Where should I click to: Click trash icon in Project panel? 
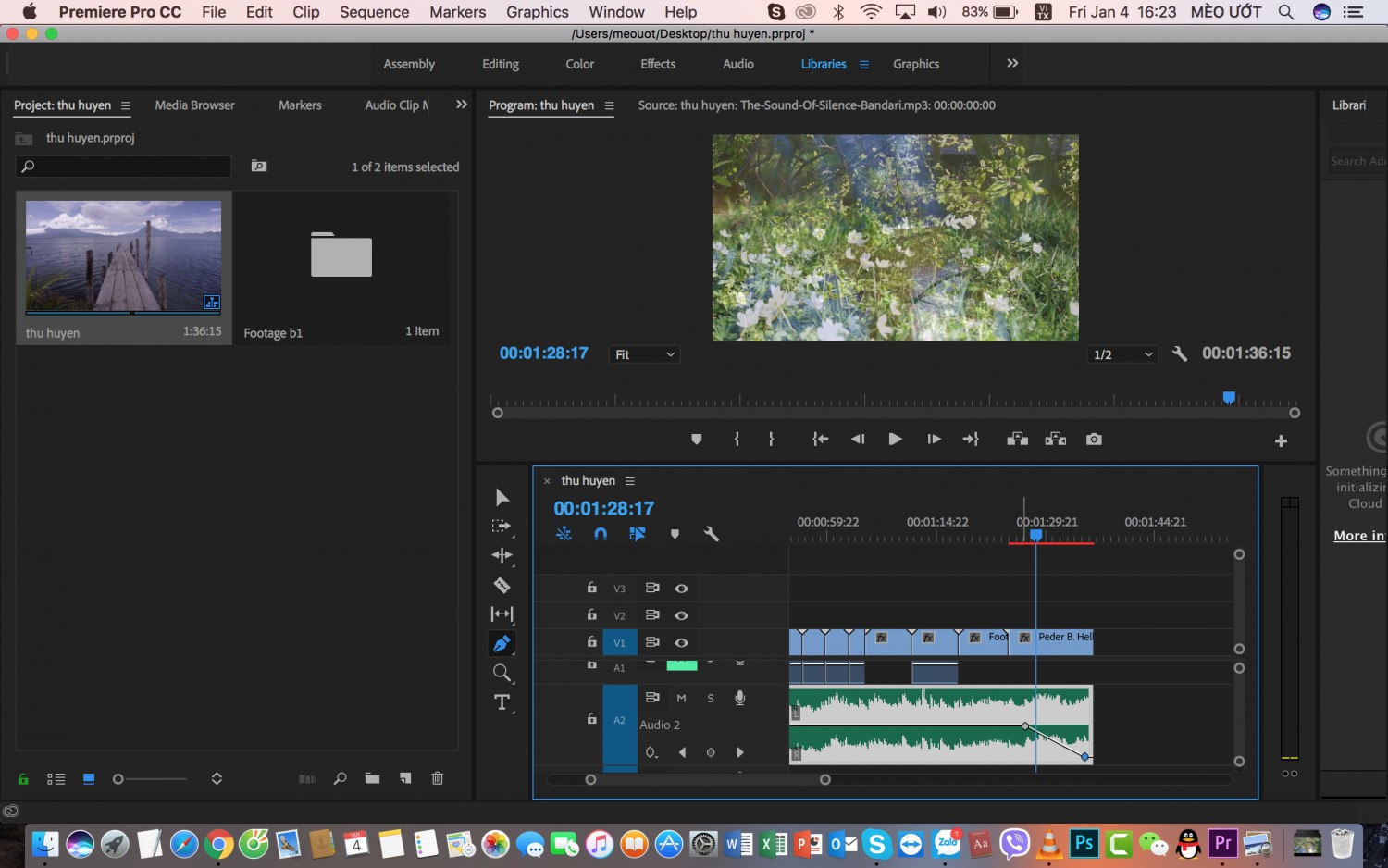(438, 778)
